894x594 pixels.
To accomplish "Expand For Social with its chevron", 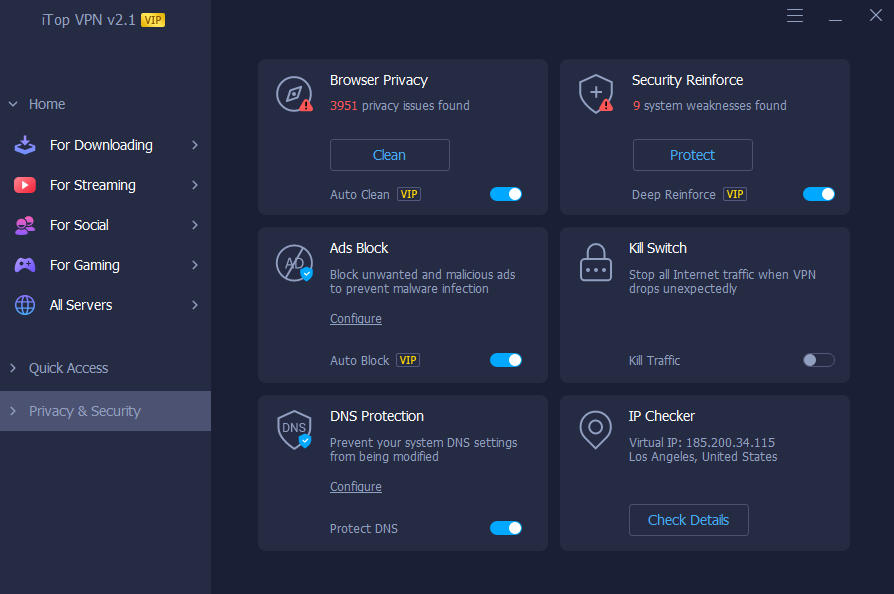I will point(195,225).
